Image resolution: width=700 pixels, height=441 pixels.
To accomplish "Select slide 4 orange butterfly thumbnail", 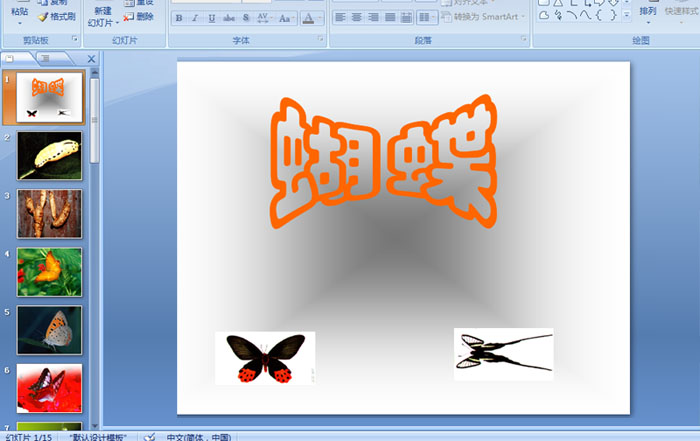I will pos(50,272).
